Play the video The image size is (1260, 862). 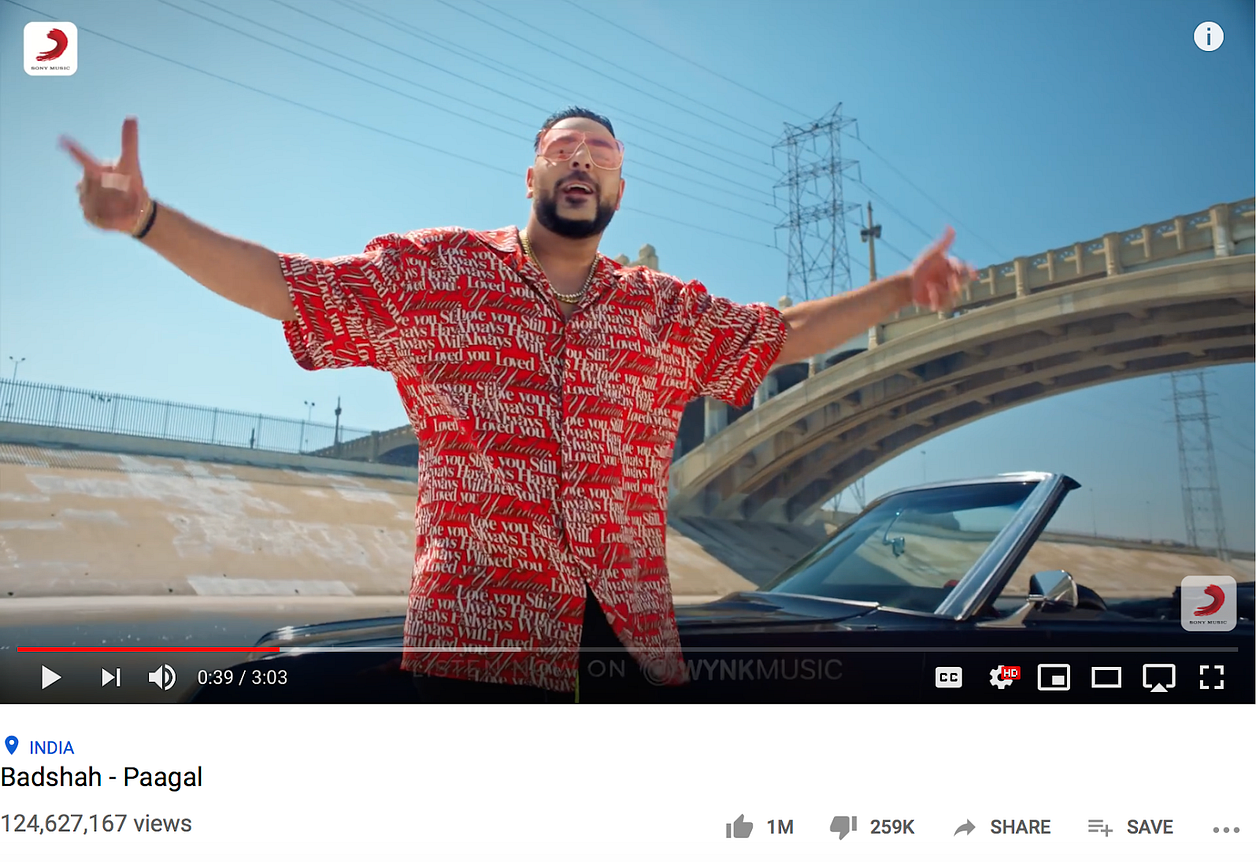tap(51, 677)
